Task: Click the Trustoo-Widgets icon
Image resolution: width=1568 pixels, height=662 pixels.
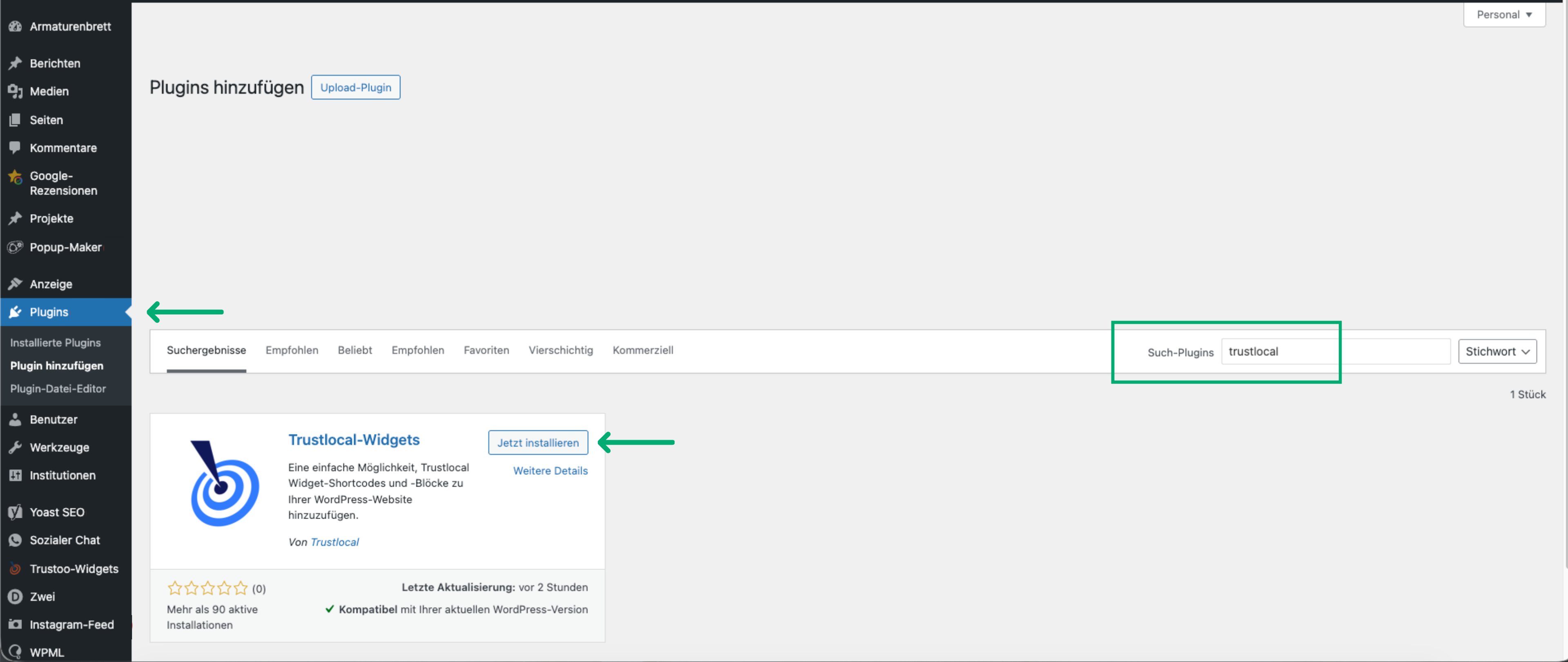Action: pos(15,569)
